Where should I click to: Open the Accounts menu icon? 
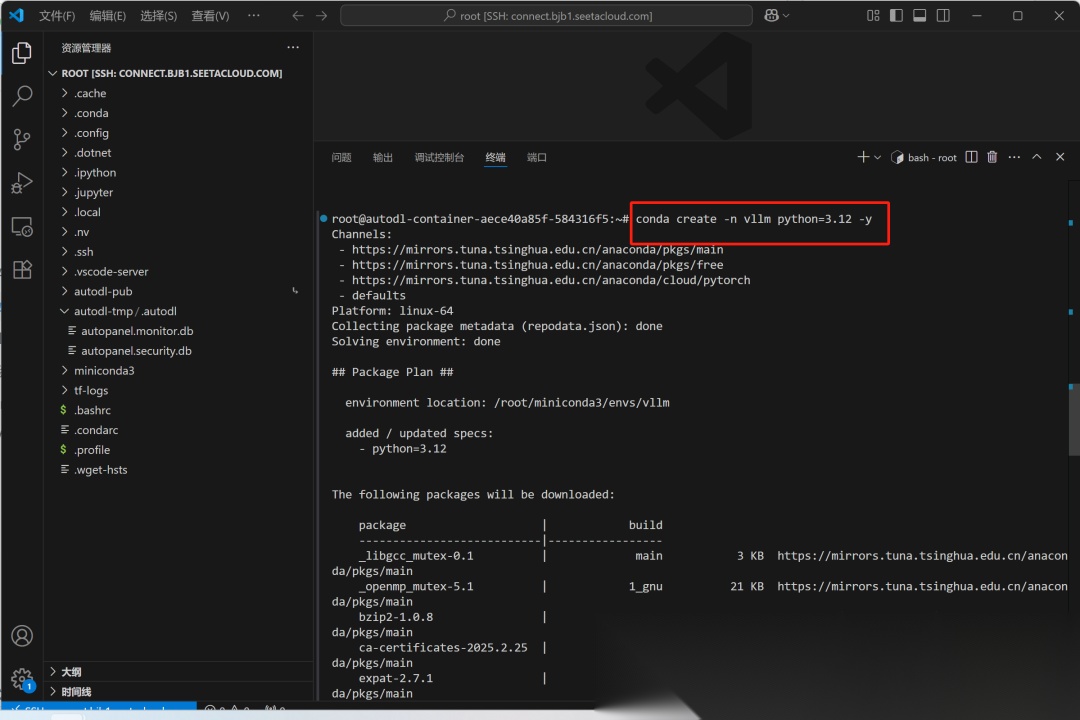tap(21, 635)
